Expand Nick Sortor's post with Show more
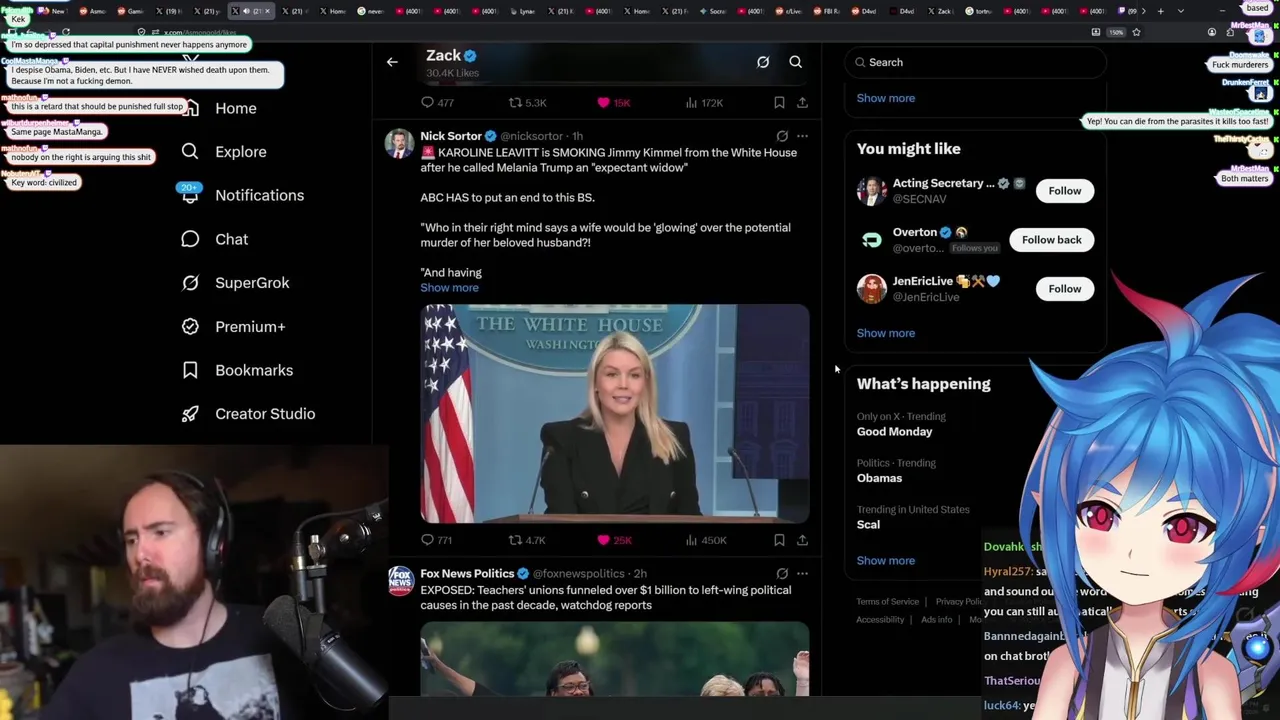The image size is (1280, 720). (x=449, y=288)
